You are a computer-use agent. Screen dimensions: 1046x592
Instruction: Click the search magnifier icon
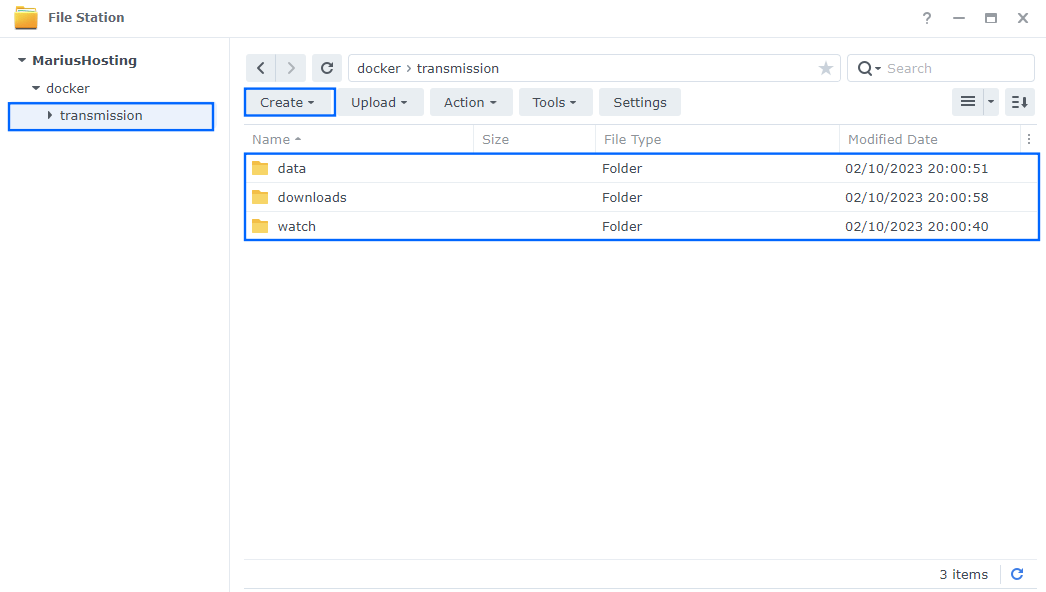tap(865, 67)
